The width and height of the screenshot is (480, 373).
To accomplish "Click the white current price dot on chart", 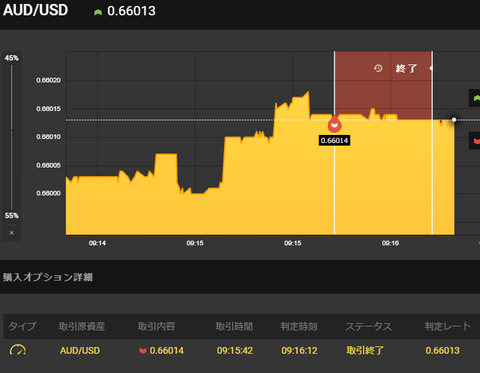I will (454, 120).
